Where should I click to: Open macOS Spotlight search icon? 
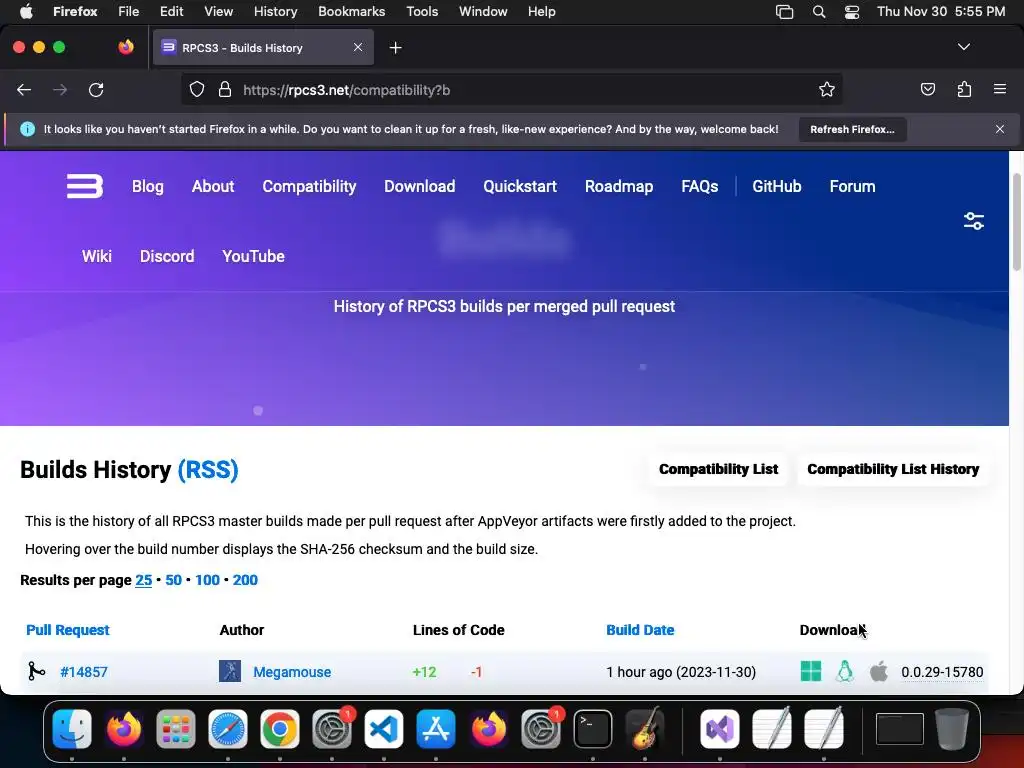point(819,12)
